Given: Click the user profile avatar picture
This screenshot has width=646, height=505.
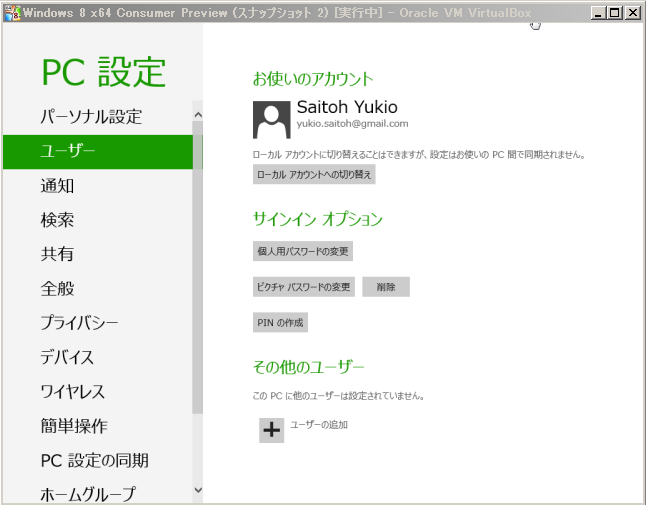Looking at the screenshot, I should point(272,119).
